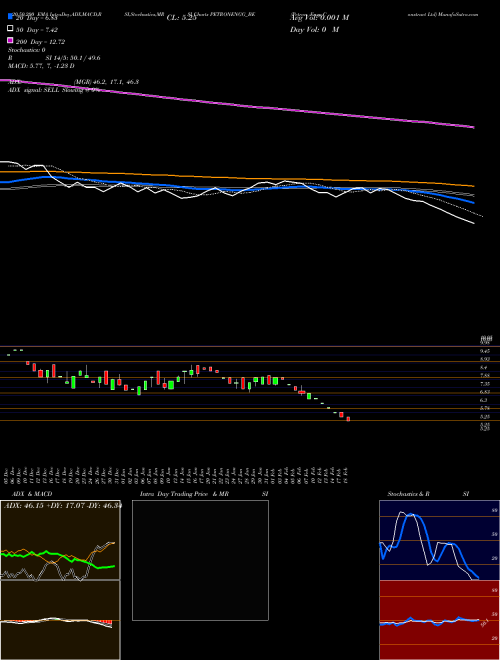Click the magenta 200 Day EMA legend swatch

coord(11,40)
